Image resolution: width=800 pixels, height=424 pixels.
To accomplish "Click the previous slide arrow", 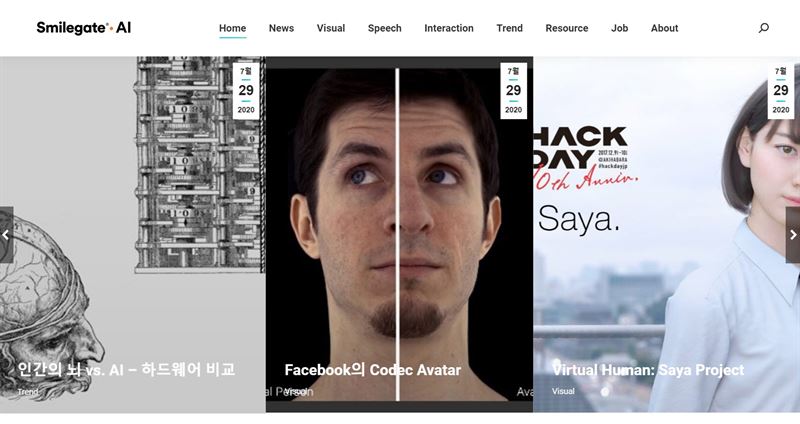I will (x=6, y=235).
